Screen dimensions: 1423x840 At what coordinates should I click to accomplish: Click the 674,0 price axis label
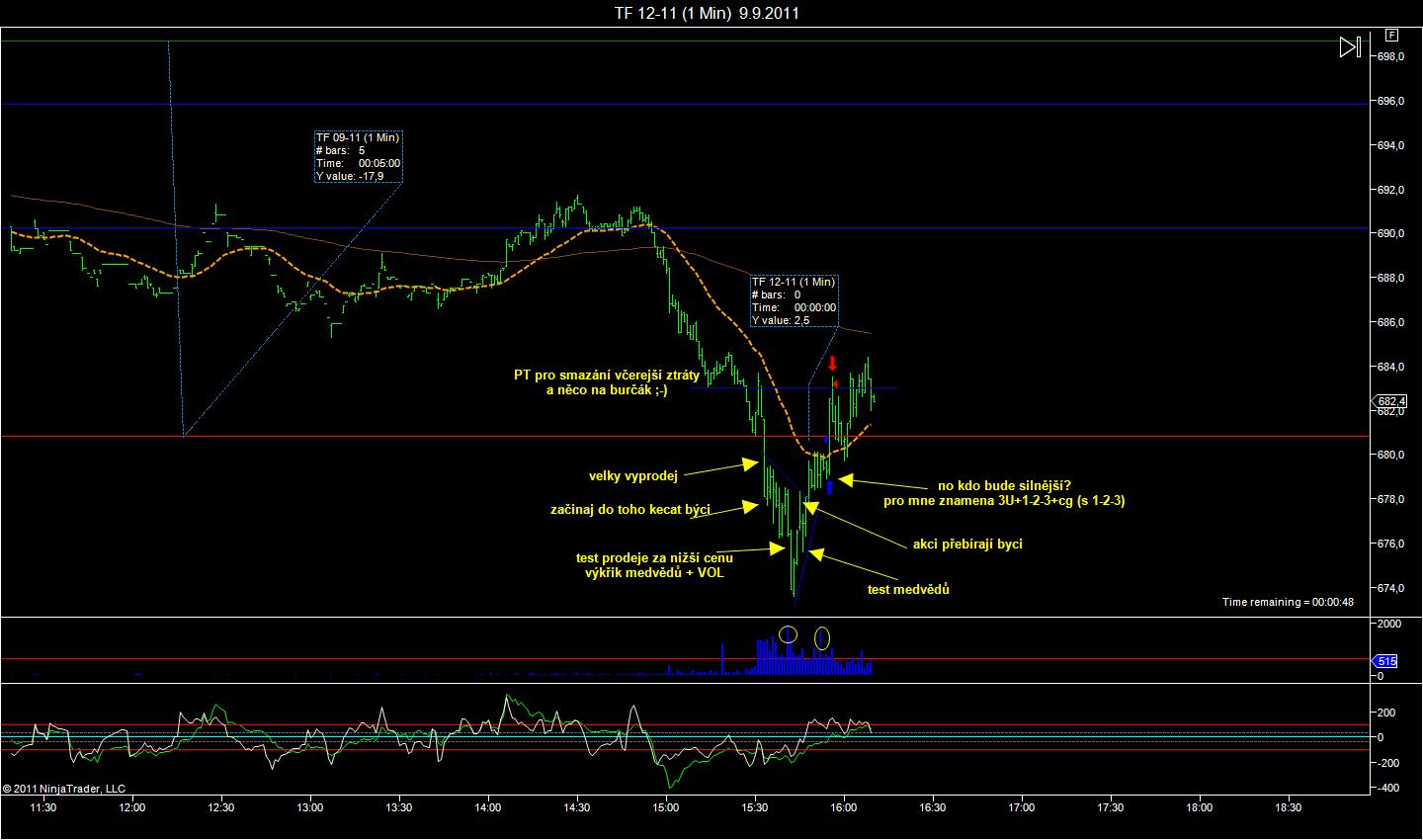pos(1391,589)
